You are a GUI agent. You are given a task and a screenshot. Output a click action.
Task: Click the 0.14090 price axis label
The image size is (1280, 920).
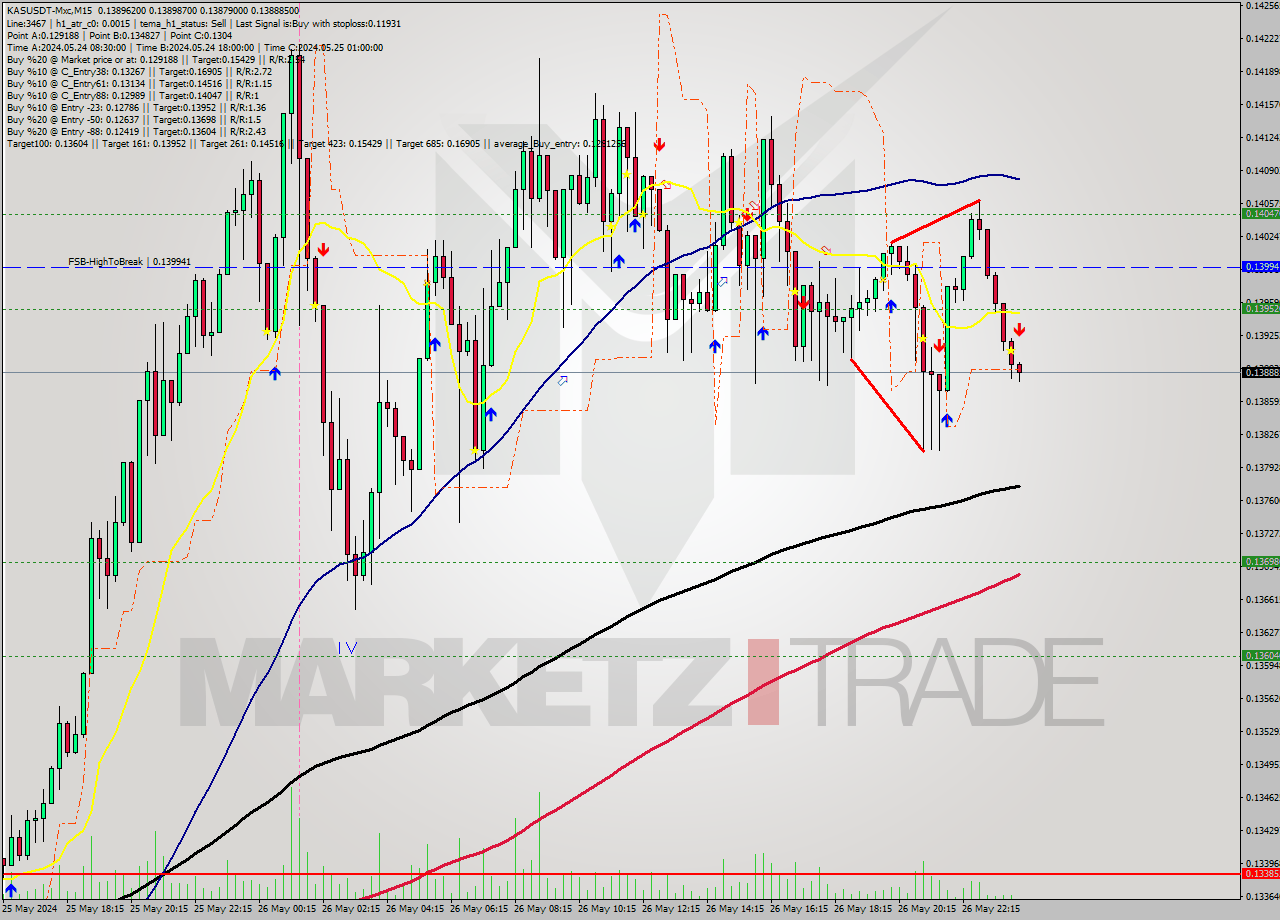pos(1262,171)
